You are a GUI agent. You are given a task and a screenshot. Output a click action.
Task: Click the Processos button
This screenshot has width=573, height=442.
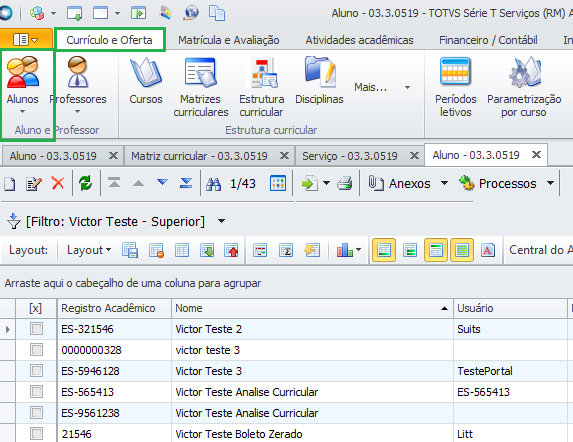[499, 183]
